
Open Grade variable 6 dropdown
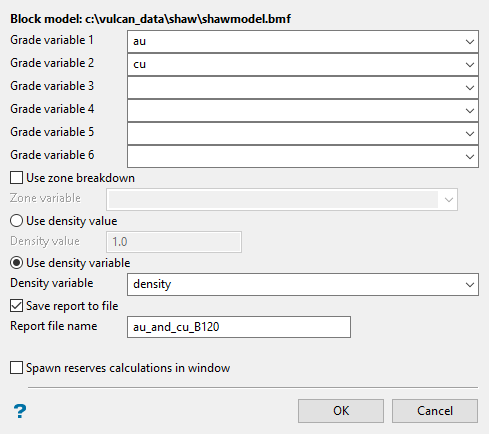(303, 157)
